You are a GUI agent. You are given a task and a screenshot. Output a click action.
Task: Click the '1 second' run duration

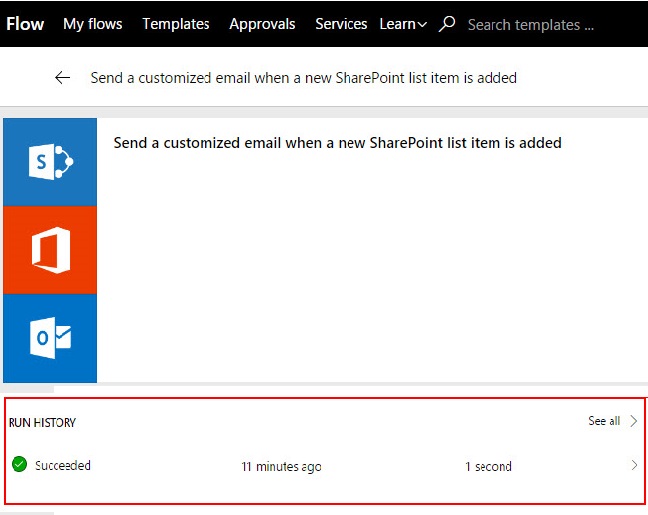(x=488, y=467)
